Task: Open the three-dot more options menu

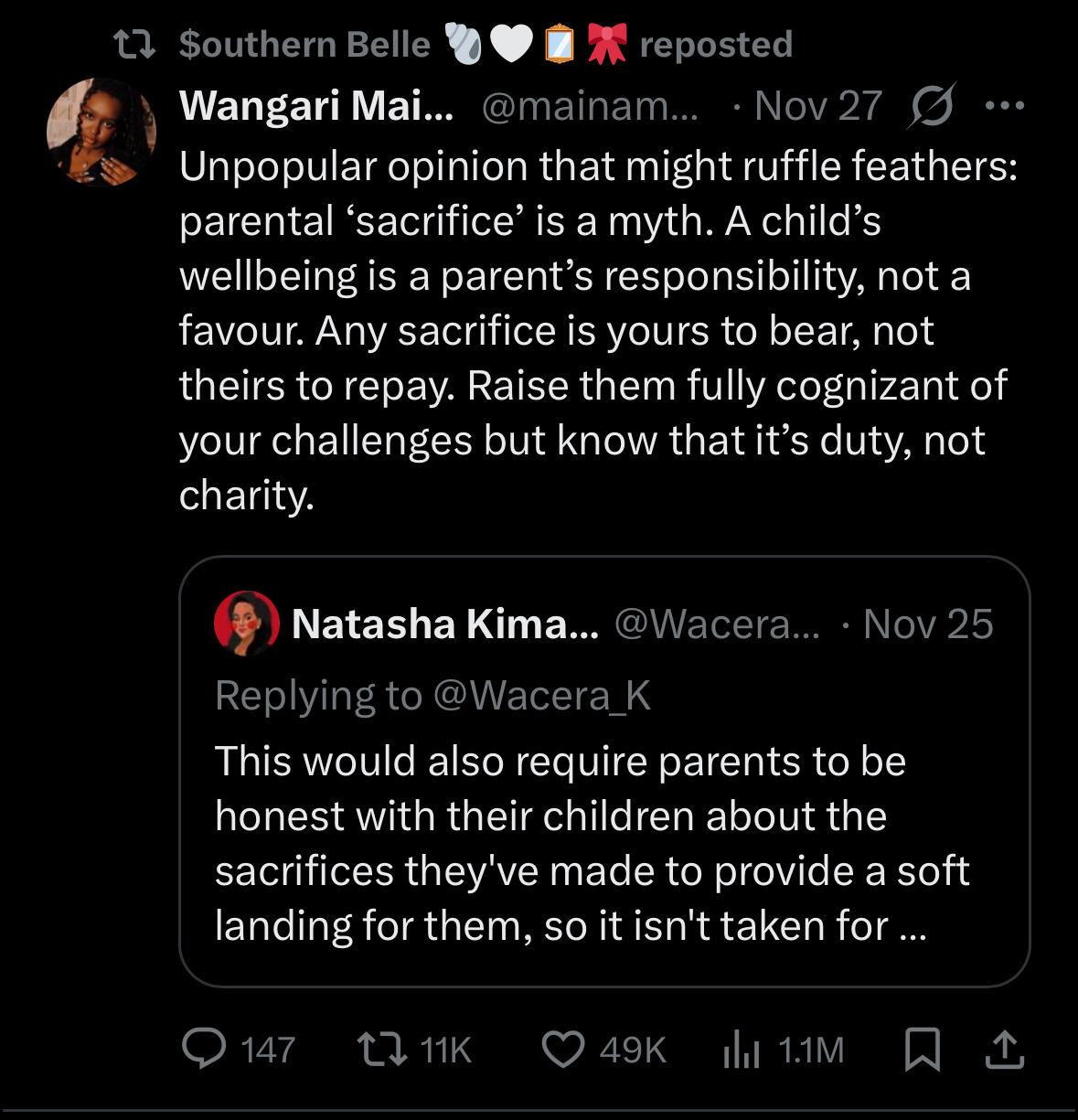Action: (1005, 106)
